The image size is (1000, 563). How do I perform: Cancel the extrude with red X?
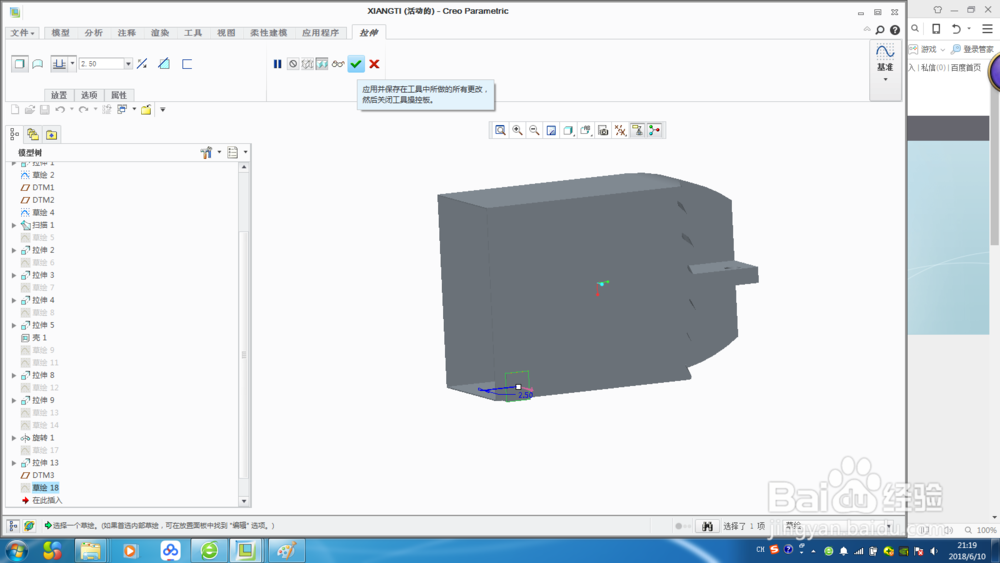click(x=374, y=64)
